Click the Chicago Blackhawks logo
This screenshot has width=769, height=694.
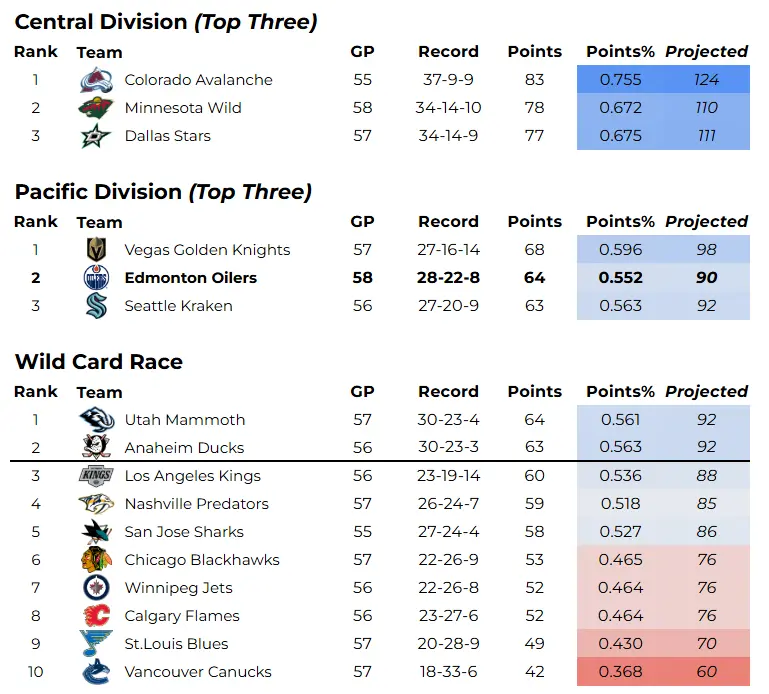96,560
